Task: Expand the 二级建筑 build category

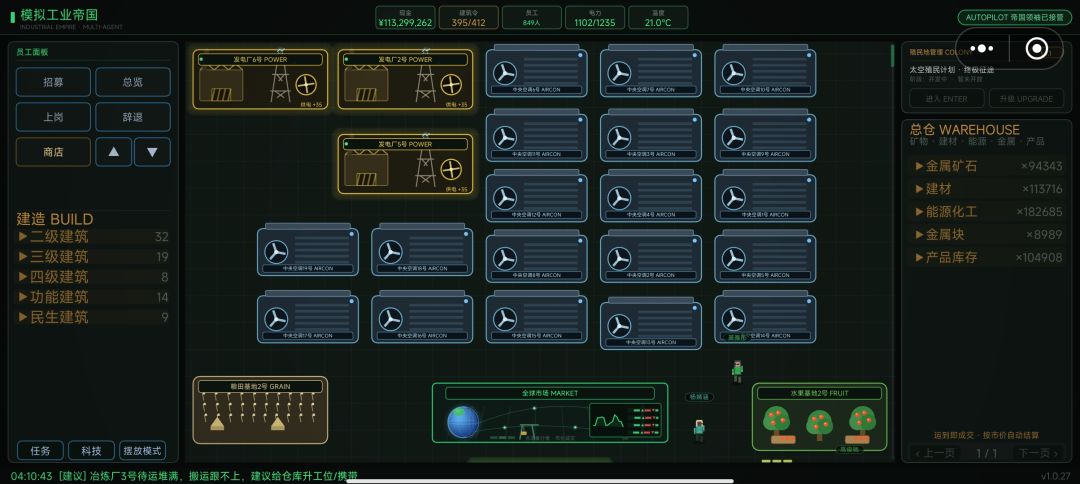Action: (x=93, y=237)
